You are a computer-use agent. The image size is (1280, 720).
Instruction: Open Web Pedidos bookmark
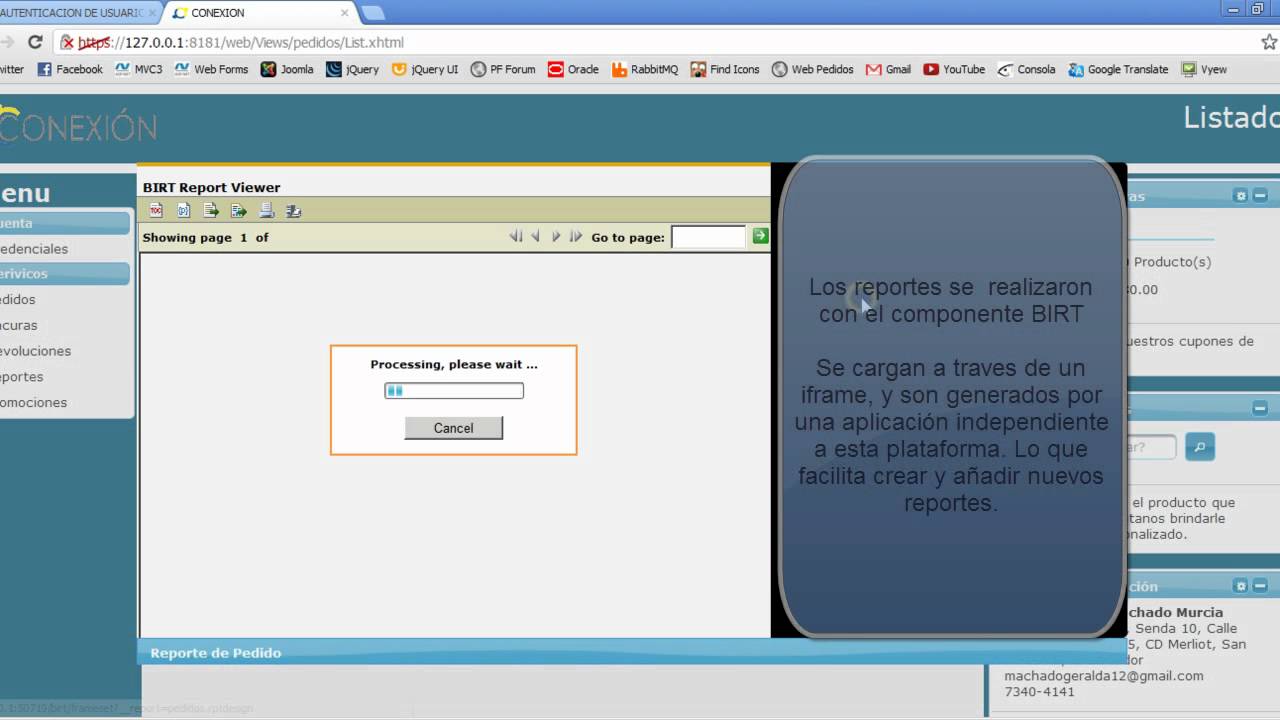813,69
